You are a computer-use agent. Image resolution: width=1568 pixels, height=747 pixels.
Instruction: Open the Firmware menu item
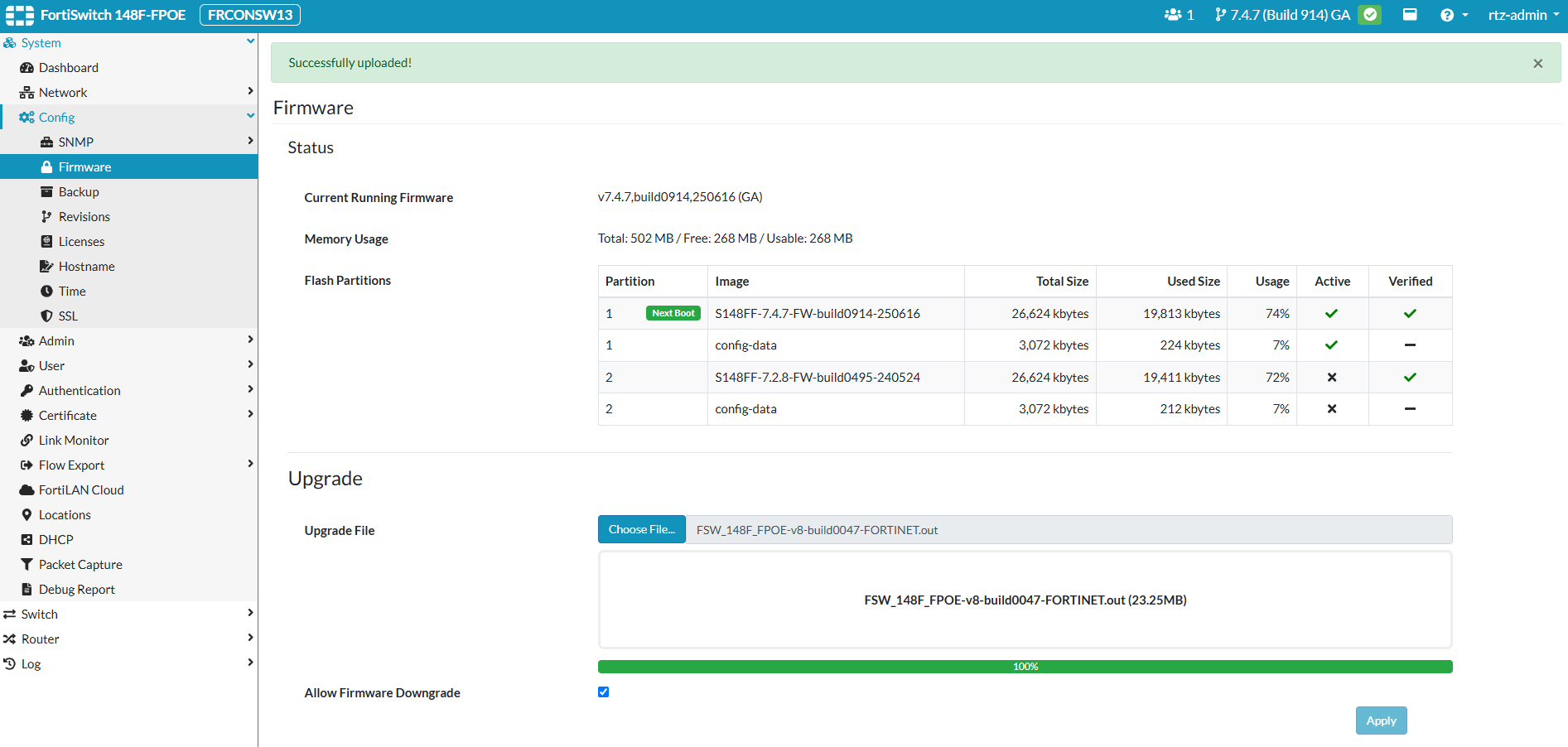[x=129, y=166]
